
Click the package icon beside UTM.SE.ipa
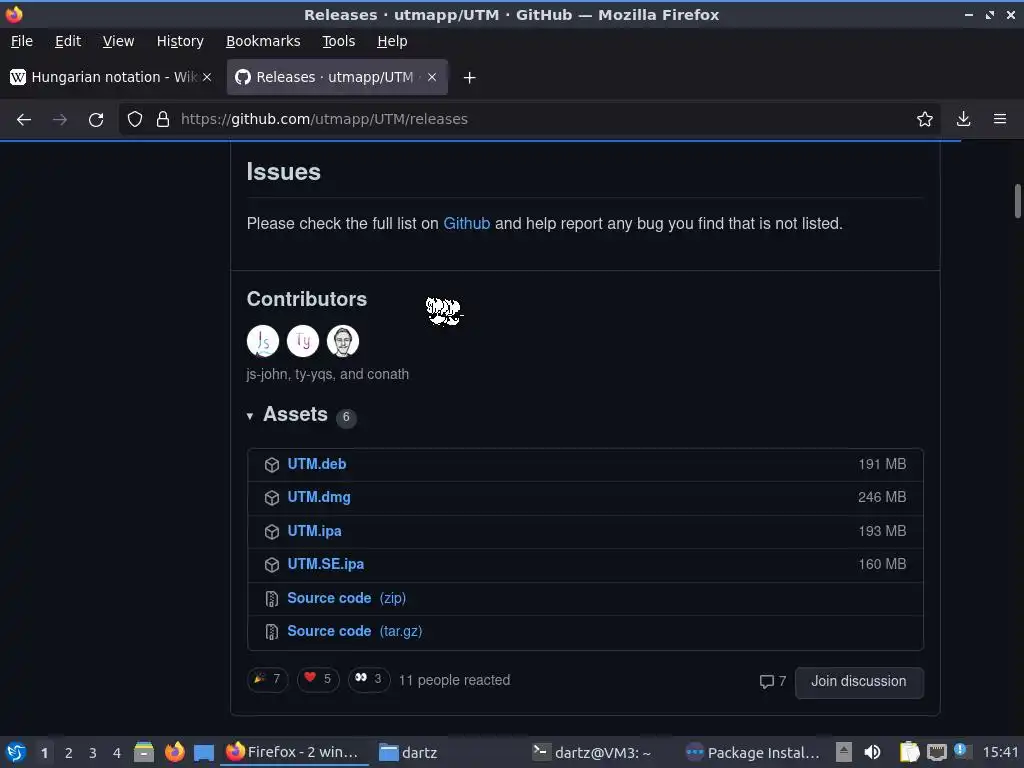272,565
